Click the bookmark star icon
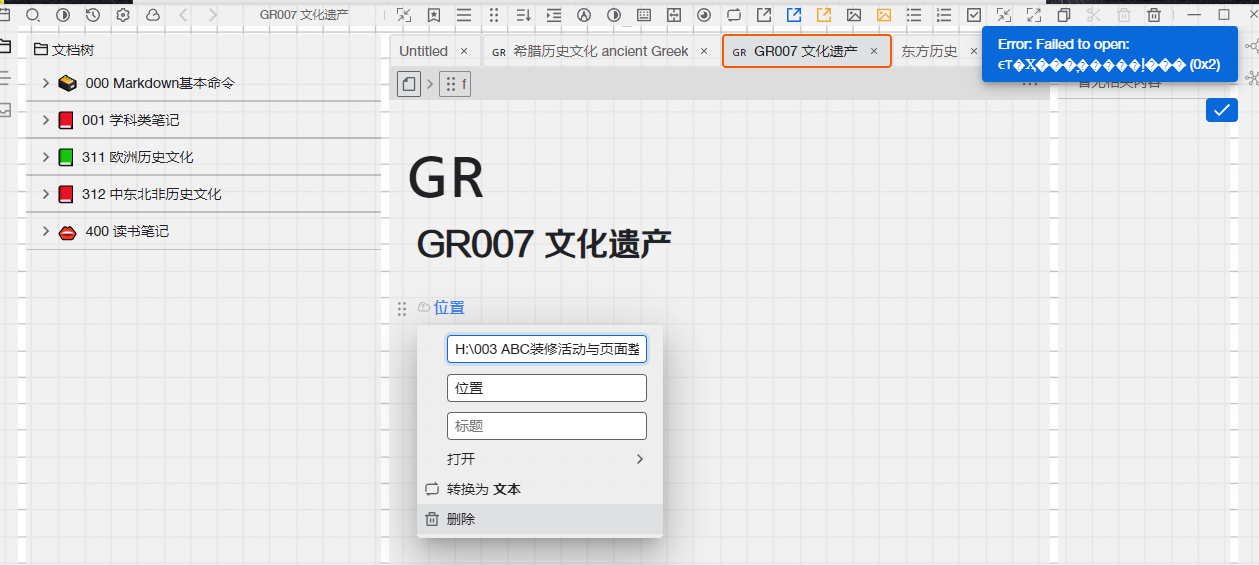 434,15
